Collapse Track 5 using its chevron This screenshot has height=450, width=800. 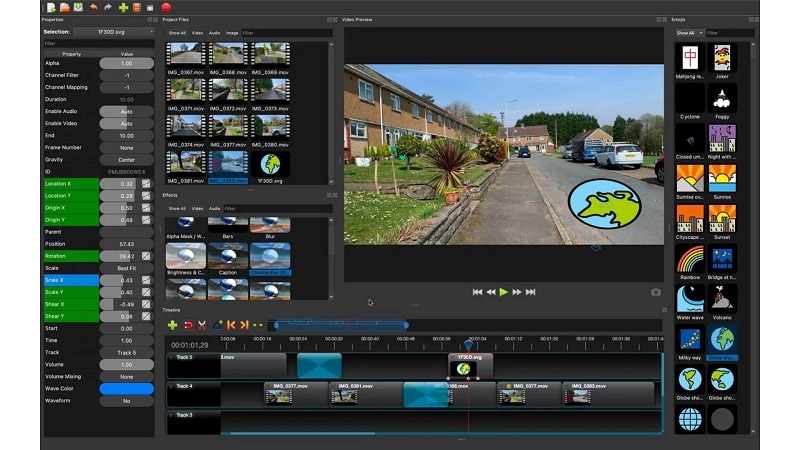pos(171,357)
